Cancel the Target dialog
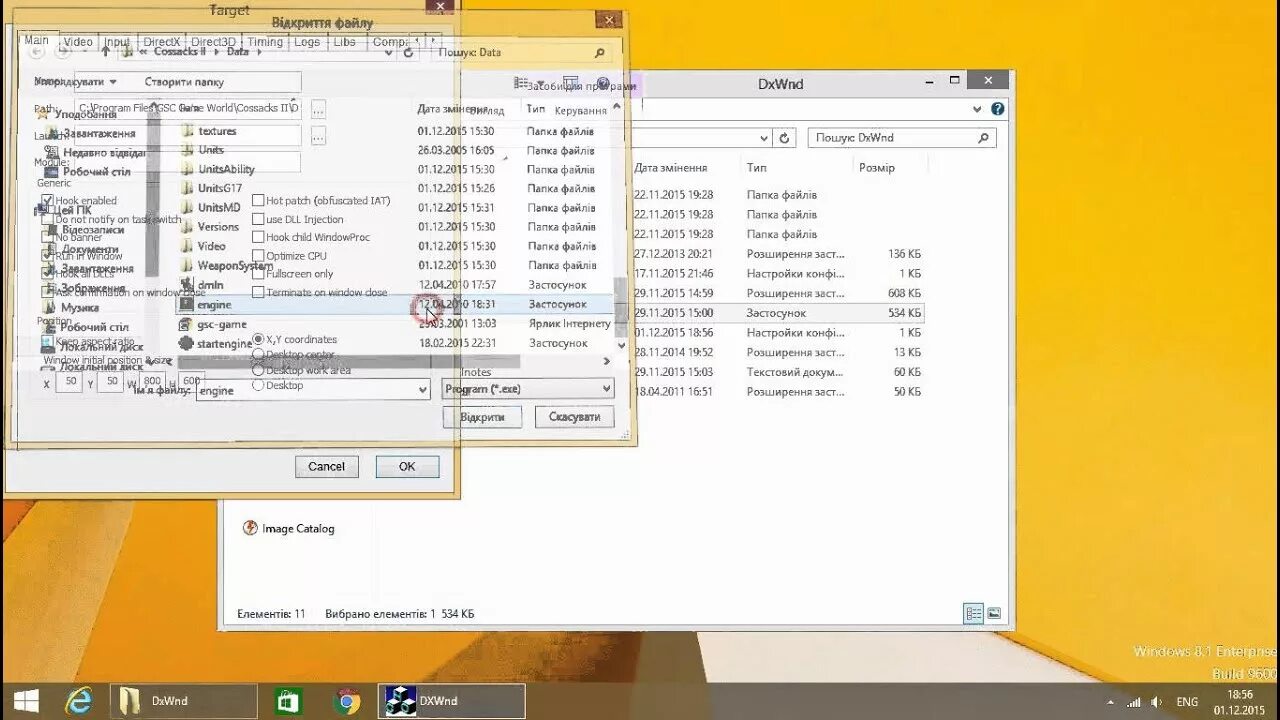The height and width of the screenshot is (720, 1280). 327,466
